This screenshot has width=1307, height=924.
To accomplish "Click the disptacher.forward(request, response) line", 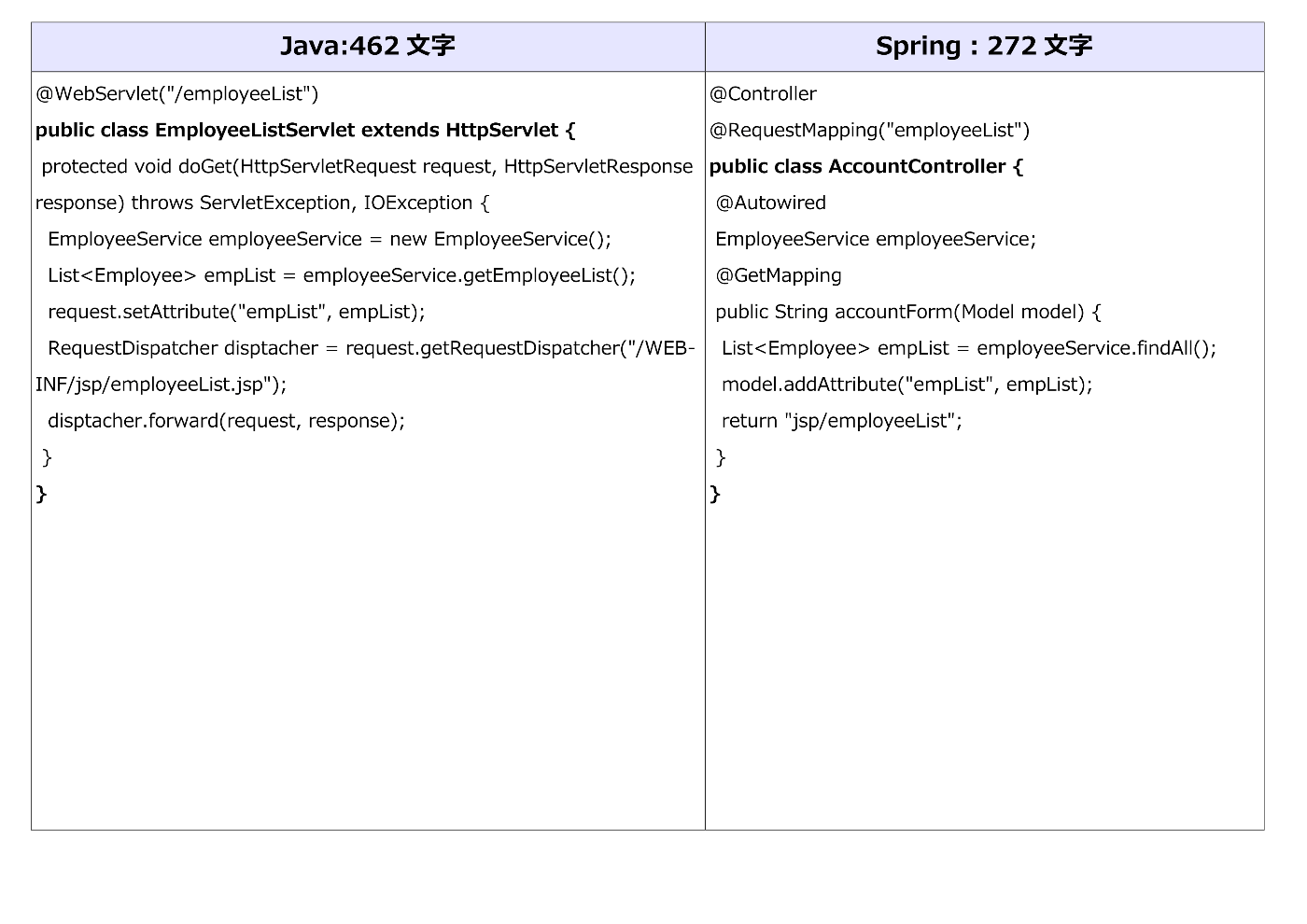I will coord(227,422).
